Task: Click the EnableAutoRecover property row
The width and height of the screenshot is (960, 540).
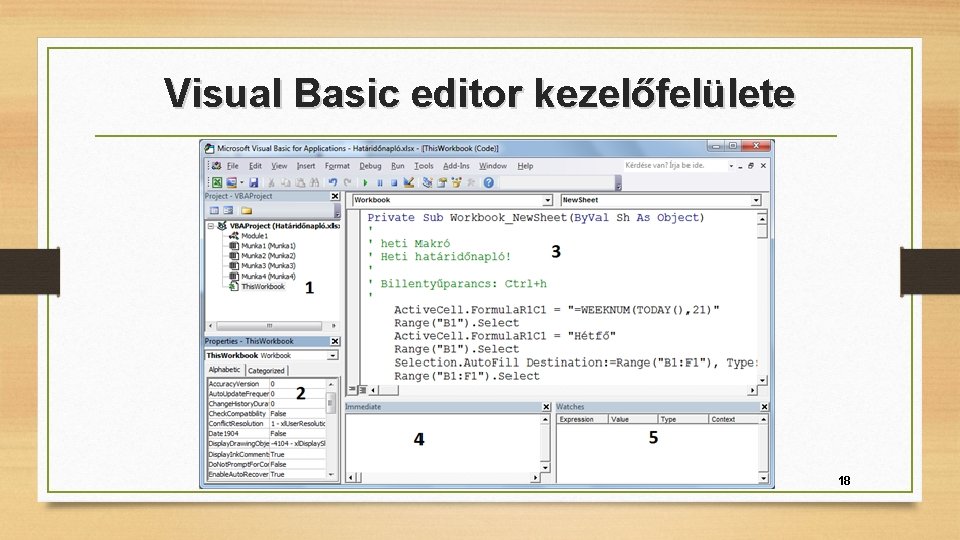Action: [266, 474]
